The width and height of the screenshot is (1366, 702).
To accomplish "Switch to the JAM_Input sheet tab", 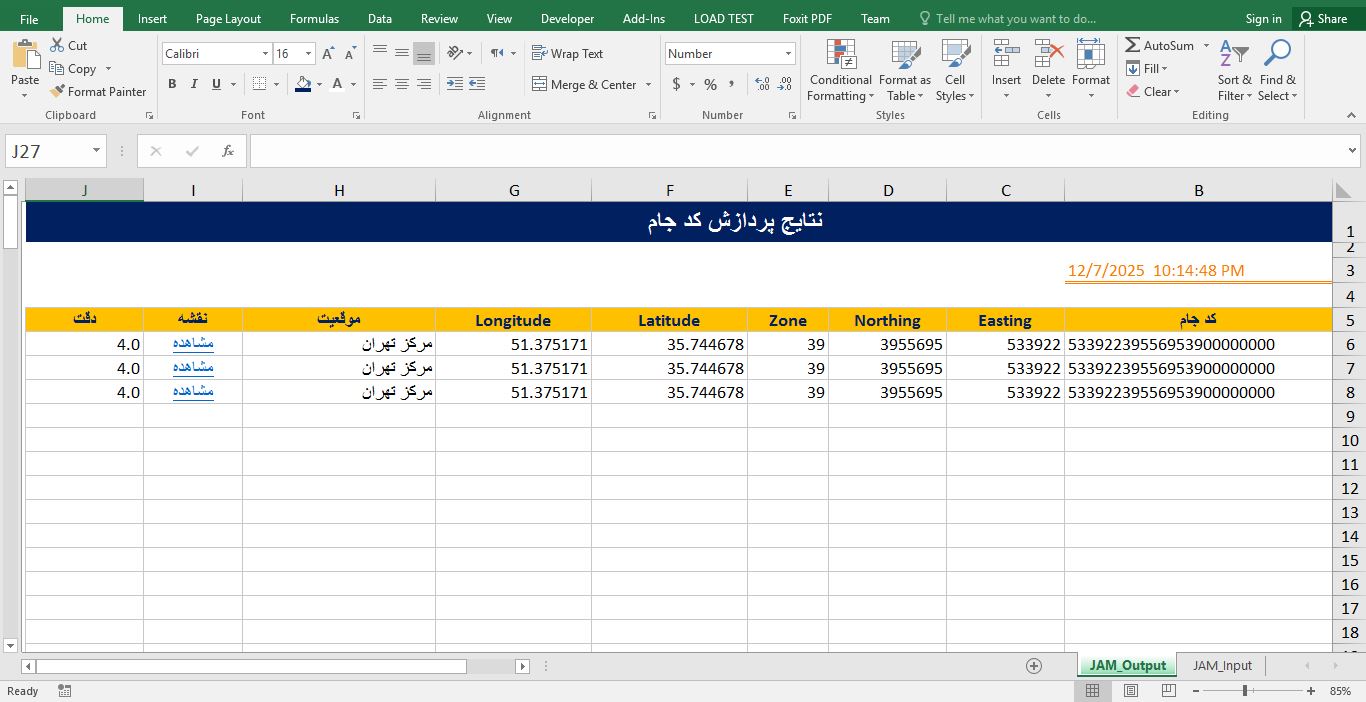I will (1221, 666).
